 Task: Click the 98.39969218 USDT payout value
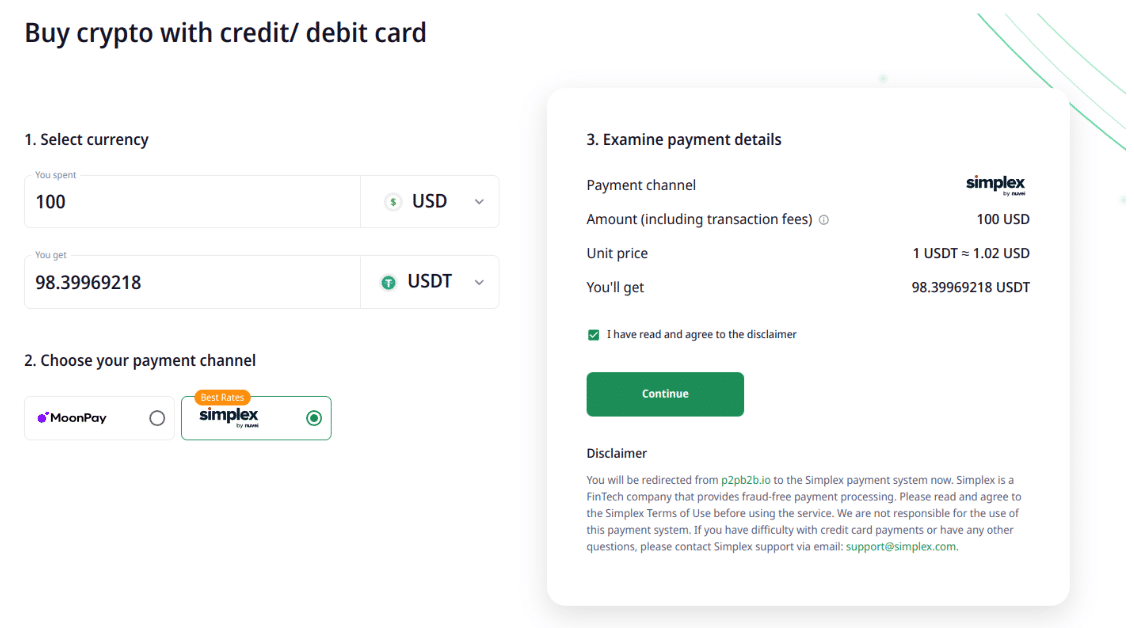[970, 288]
